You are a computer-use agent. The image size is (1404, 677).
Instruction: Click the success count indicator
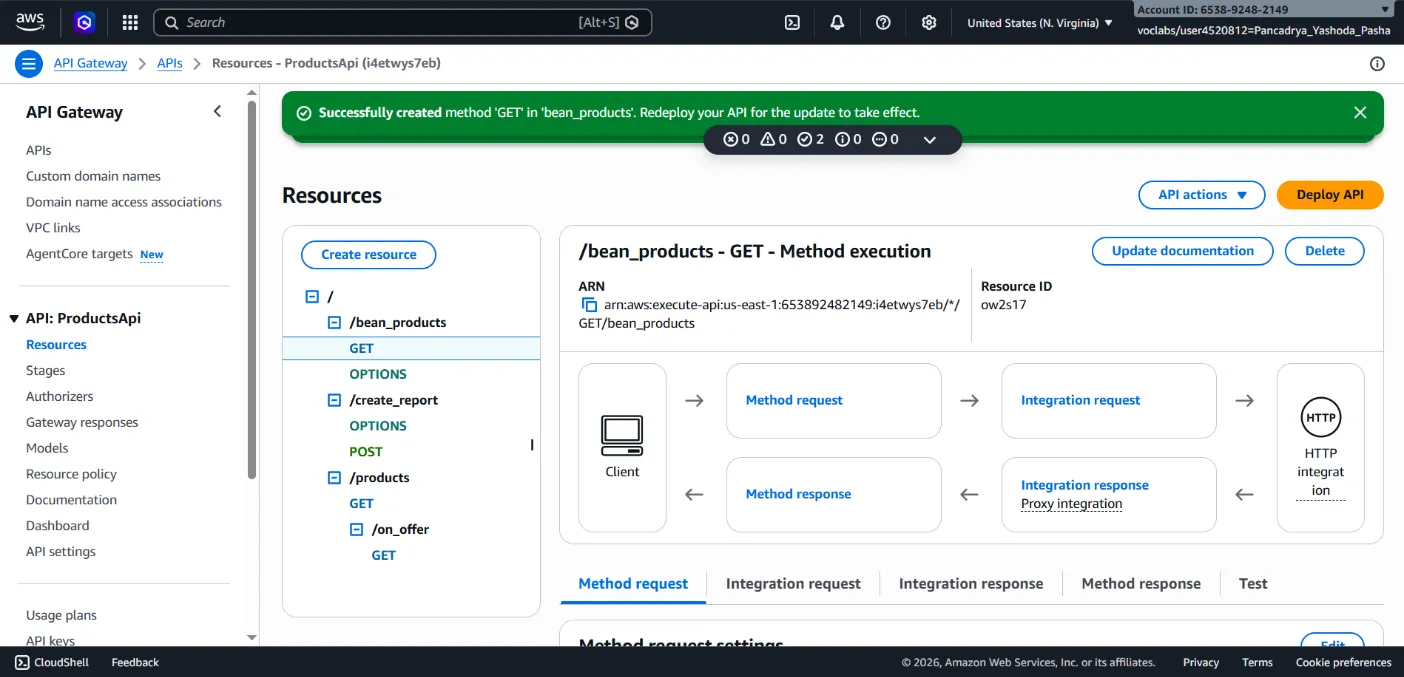pyautogui.click(x=811, y=140)
